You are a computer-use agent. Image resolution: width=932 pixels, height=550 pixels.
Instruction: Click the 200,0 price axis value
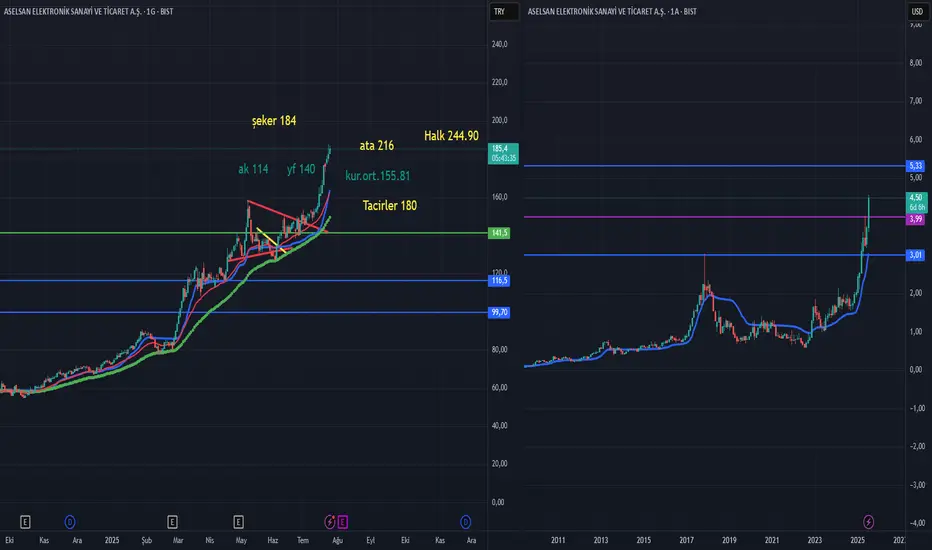point(499,120)
